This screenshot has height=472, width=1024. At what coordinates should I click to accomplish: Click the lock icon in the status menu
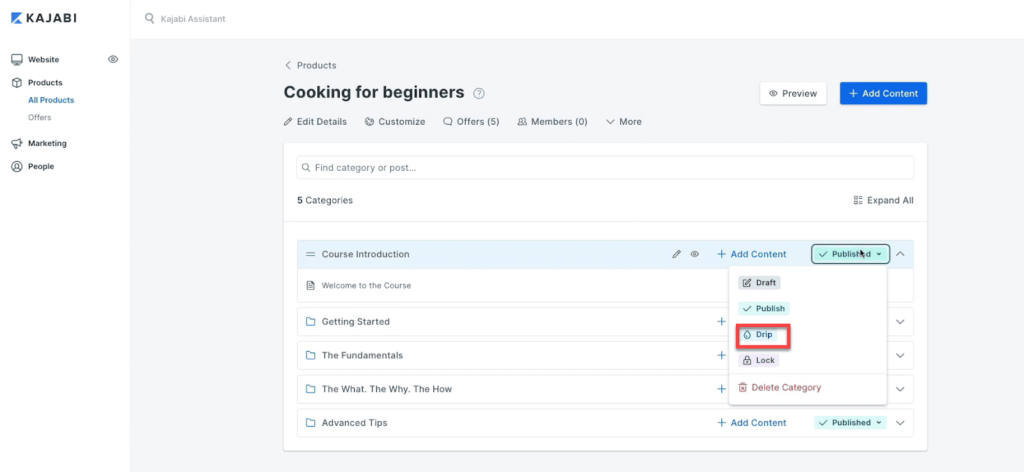(746, 360)
